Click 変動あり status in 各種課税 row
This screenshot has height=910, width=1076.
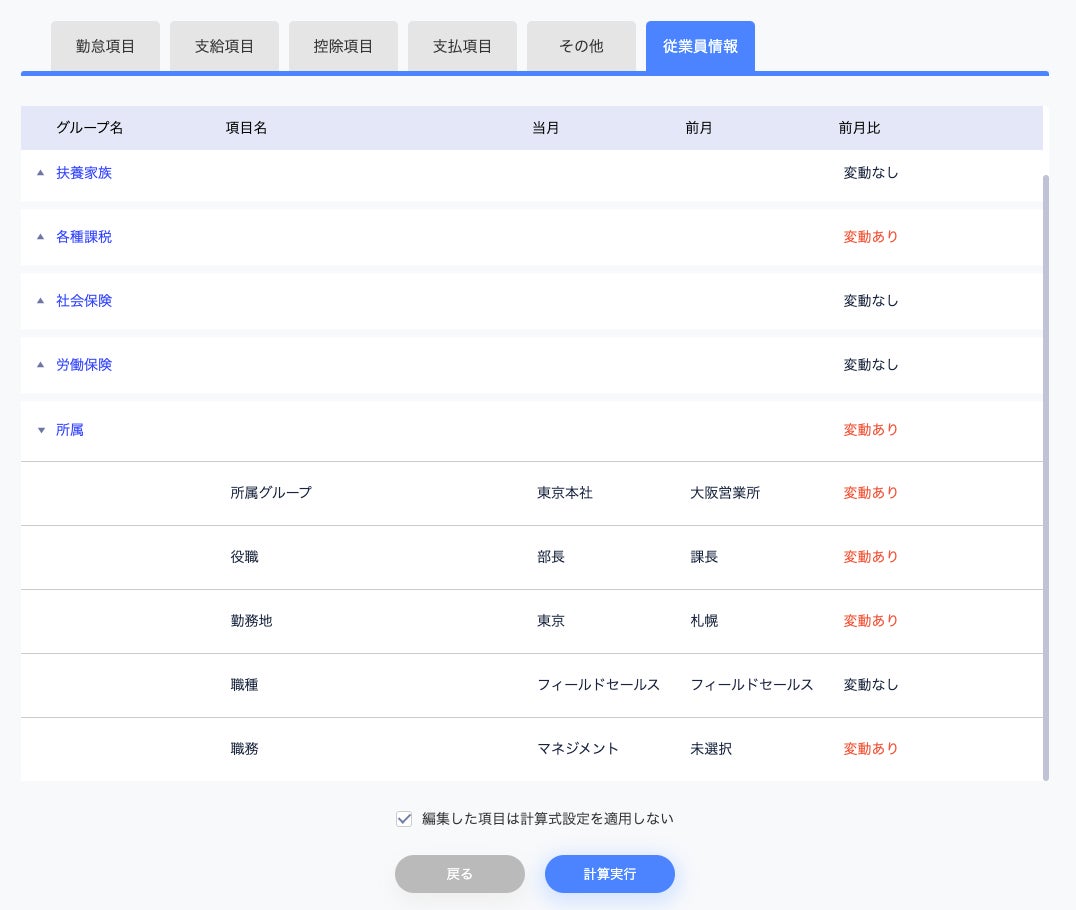click(871, 237)
